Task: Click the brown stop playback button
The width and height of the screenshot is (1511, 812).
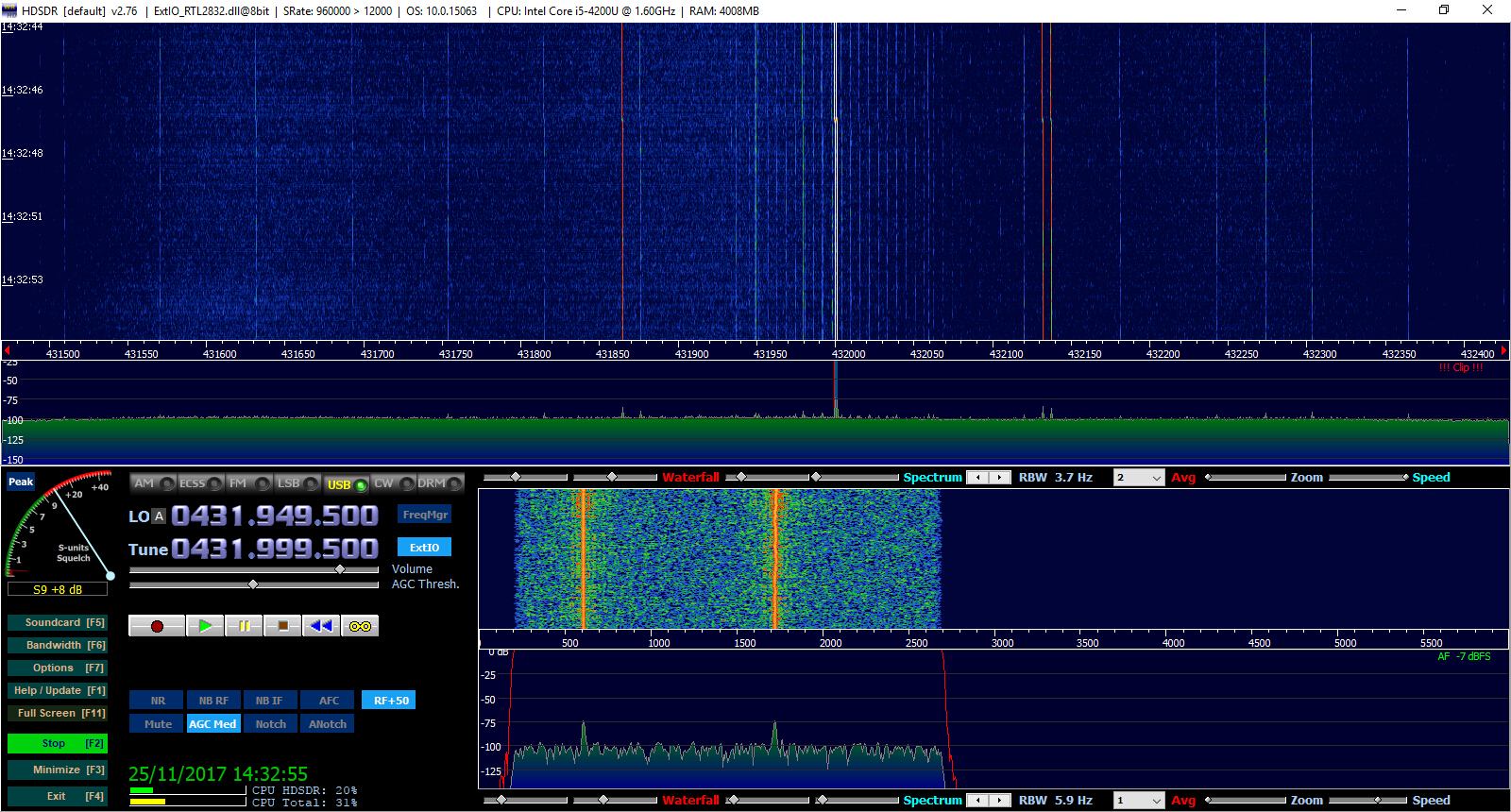Action: [282, 626]
